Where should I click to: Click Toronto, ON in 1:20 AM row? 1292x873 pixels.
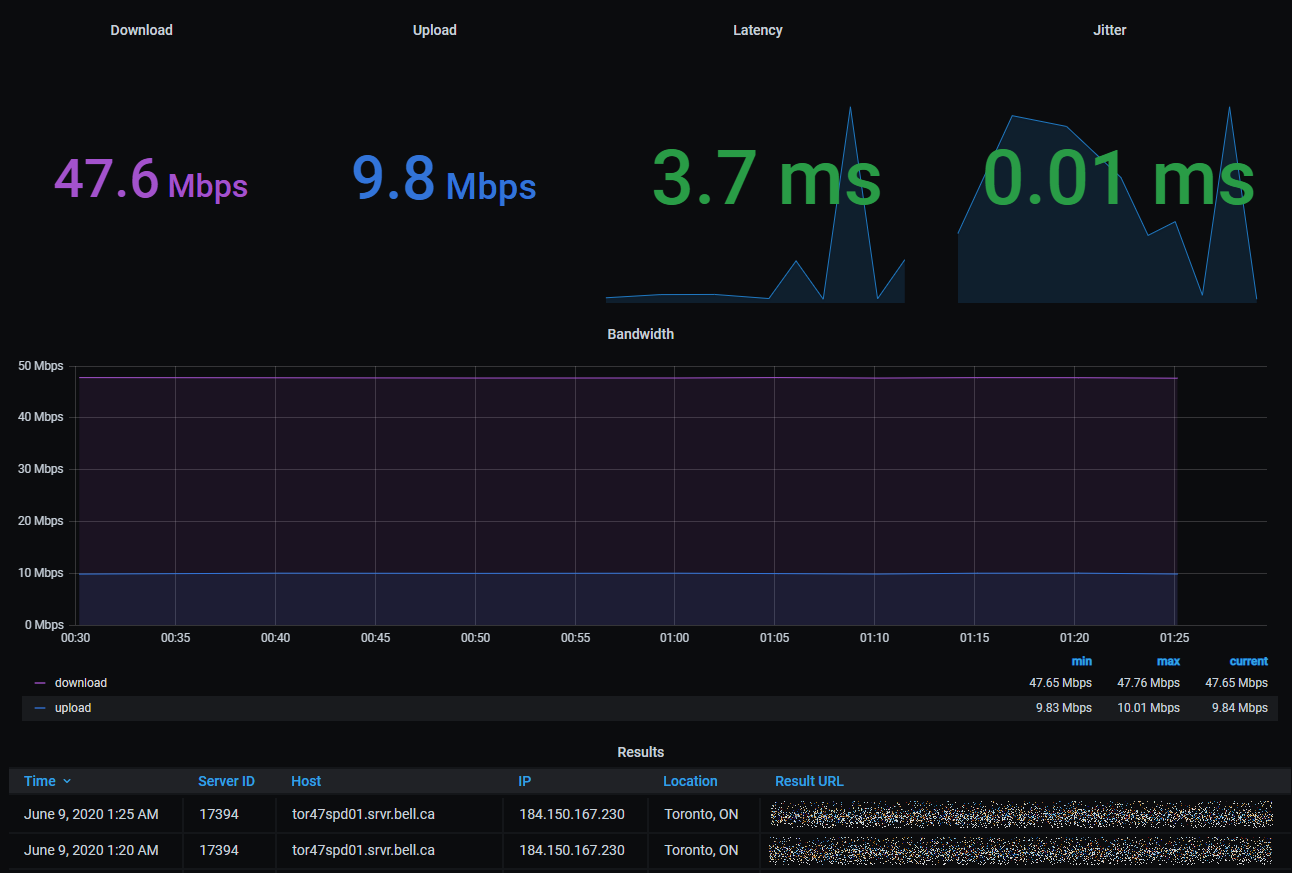point(701,850)
